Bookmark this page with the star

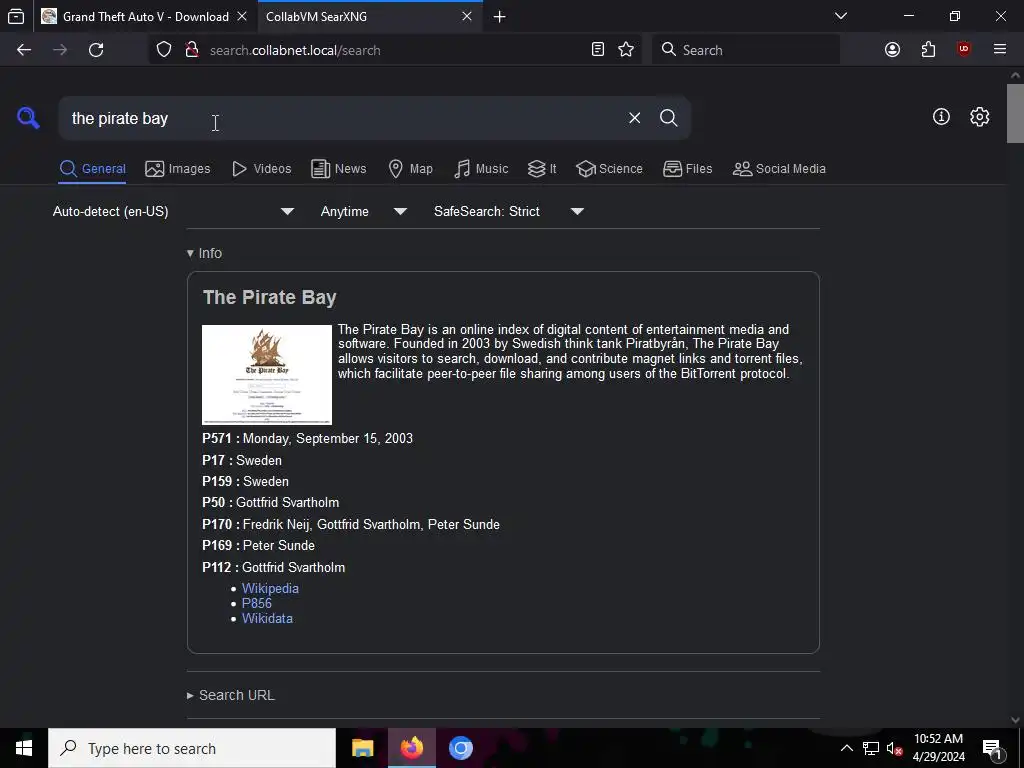click(626, 50)
